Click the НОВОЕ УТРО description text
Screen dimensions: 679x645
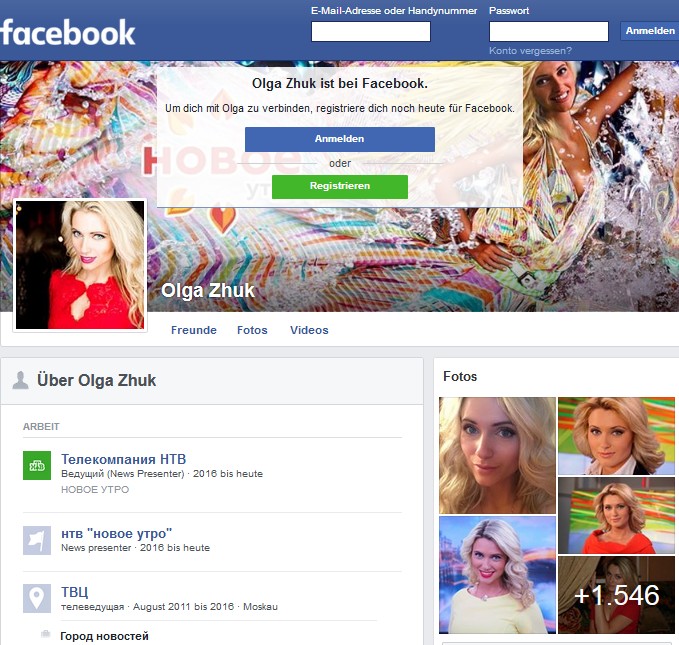(95, 489)
